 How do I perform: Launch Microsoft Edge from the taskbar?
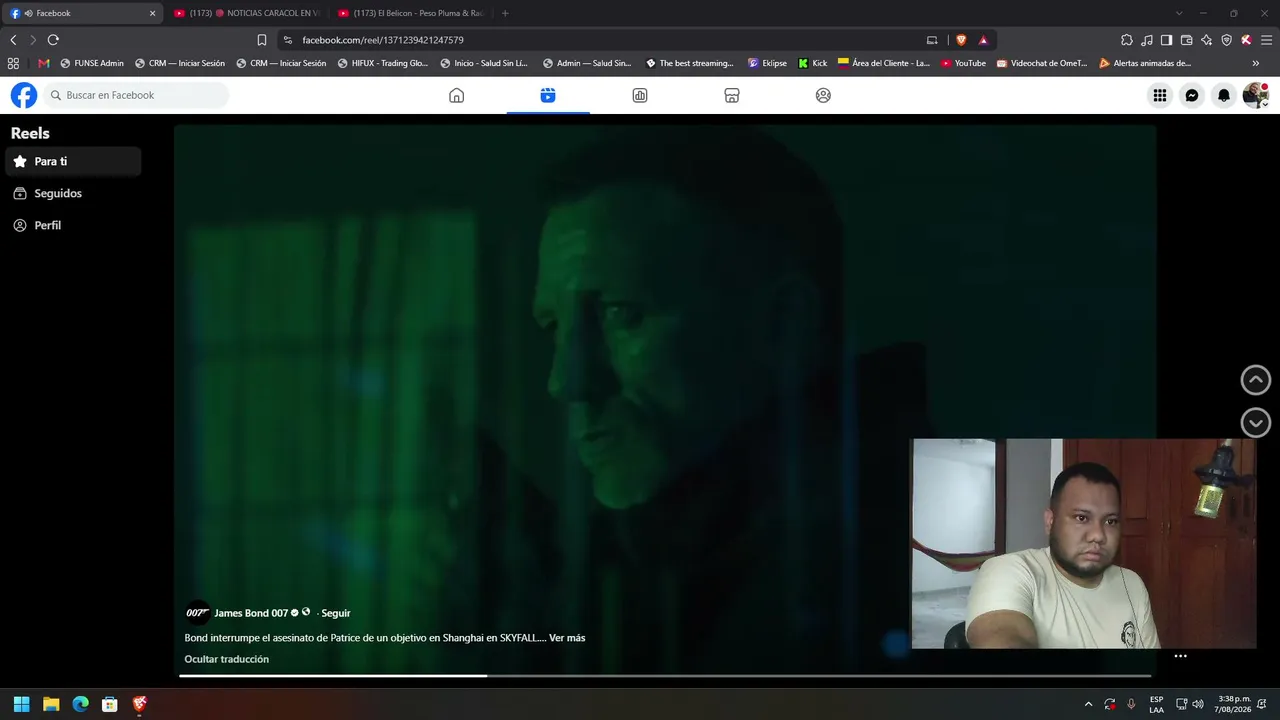pos(81,704)
